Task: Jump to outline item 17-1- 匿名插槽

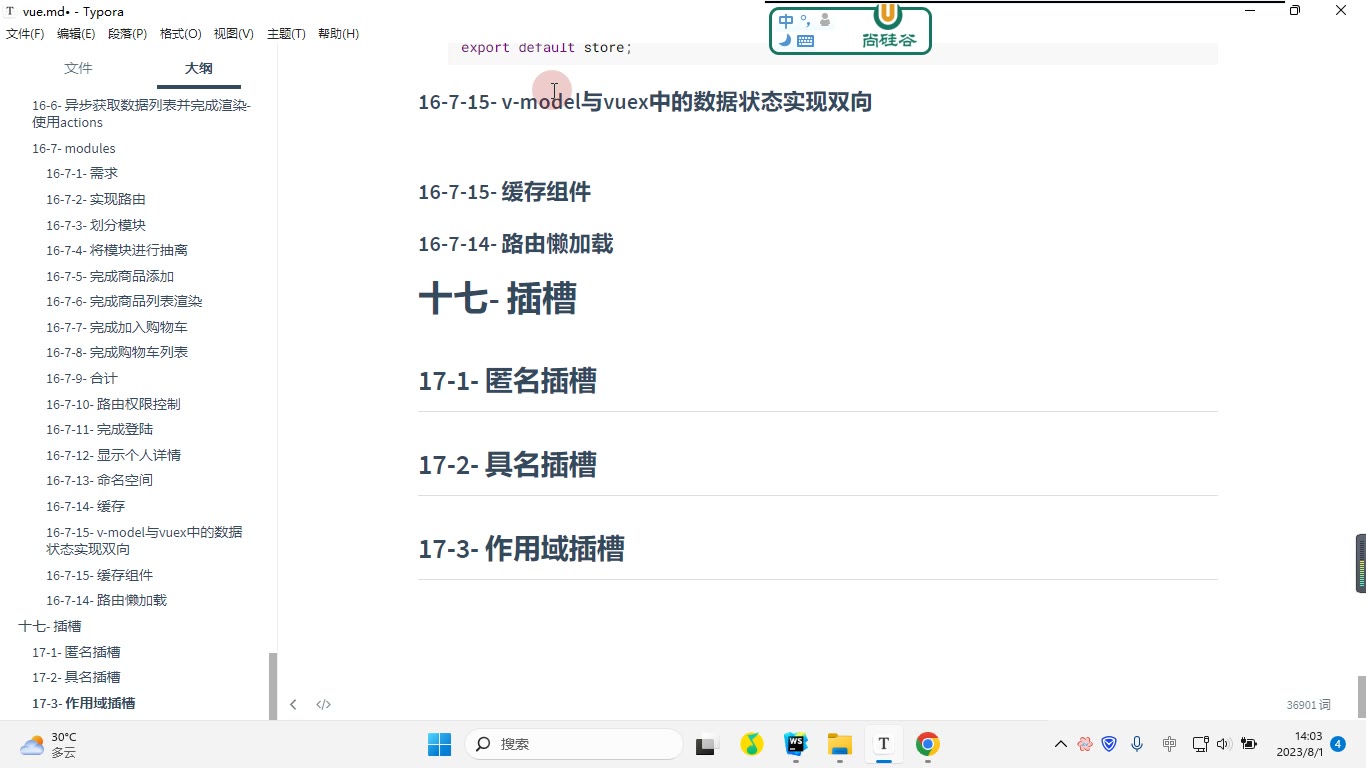Action: coord(76,652)
